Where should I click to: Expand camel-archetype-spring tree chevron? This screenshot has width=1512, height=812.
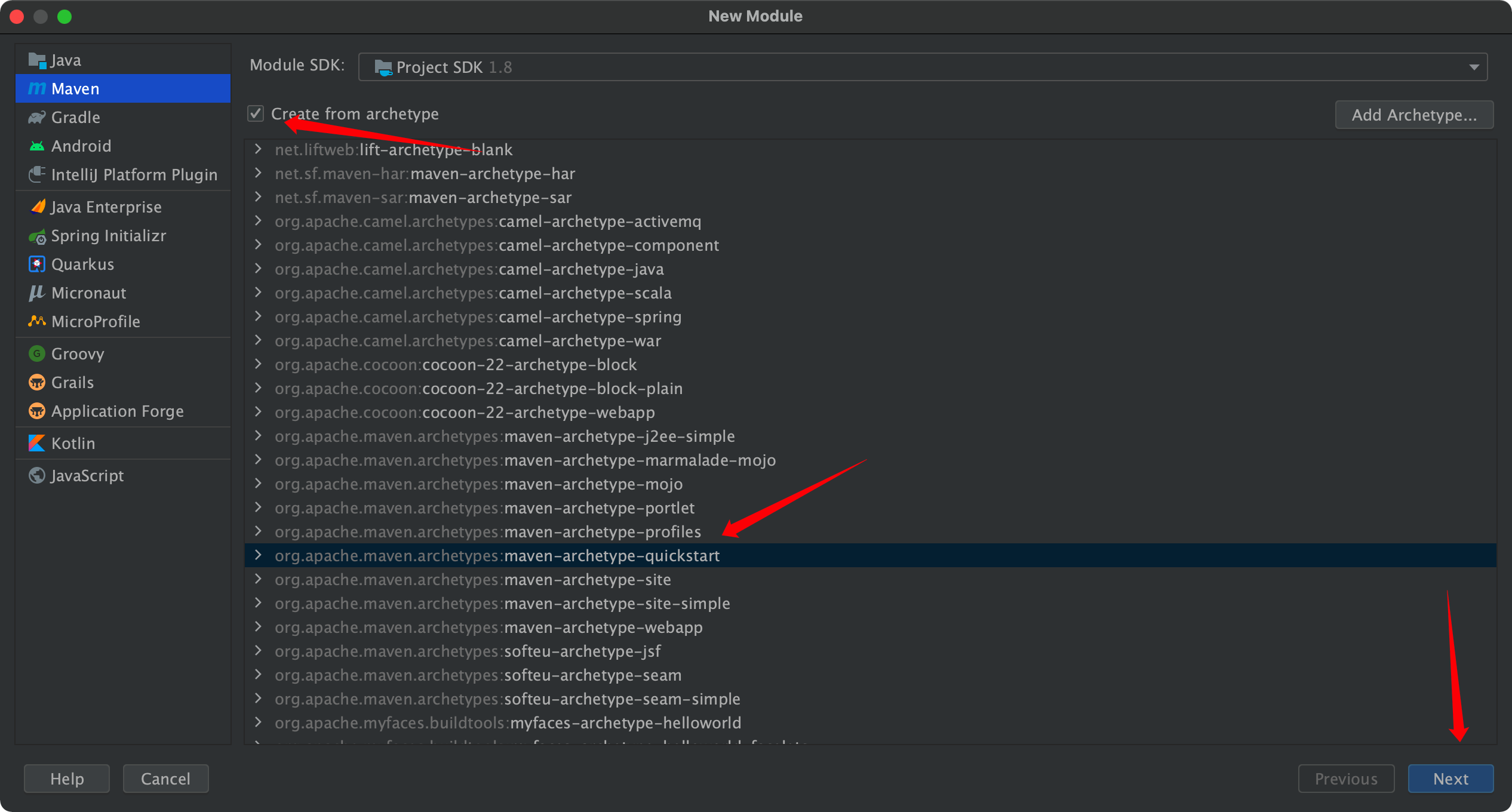coord(258,316)
